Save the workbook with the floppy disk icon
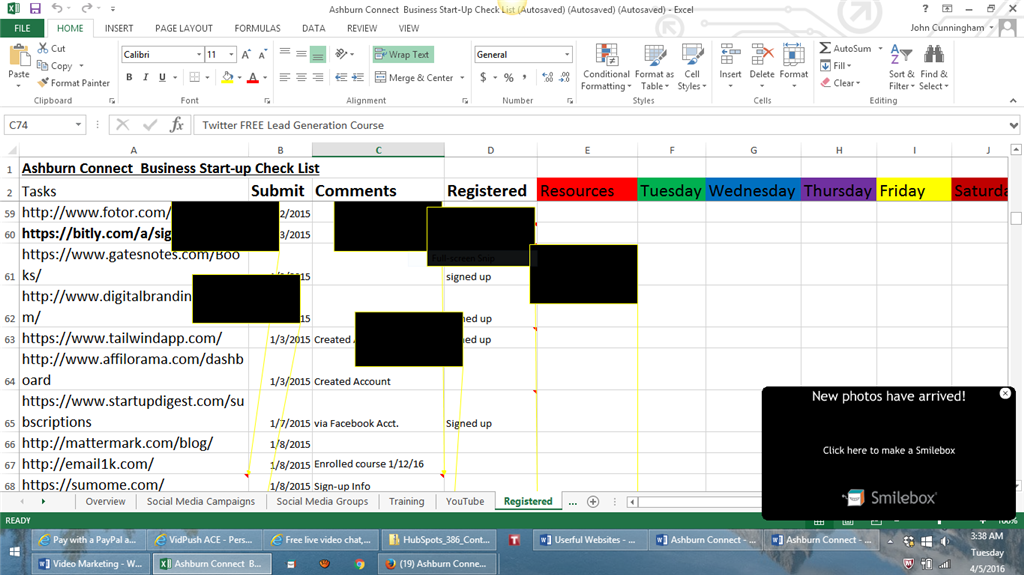Image resolution: width=1024 pixels, height=575 pixels. point(35,8)
